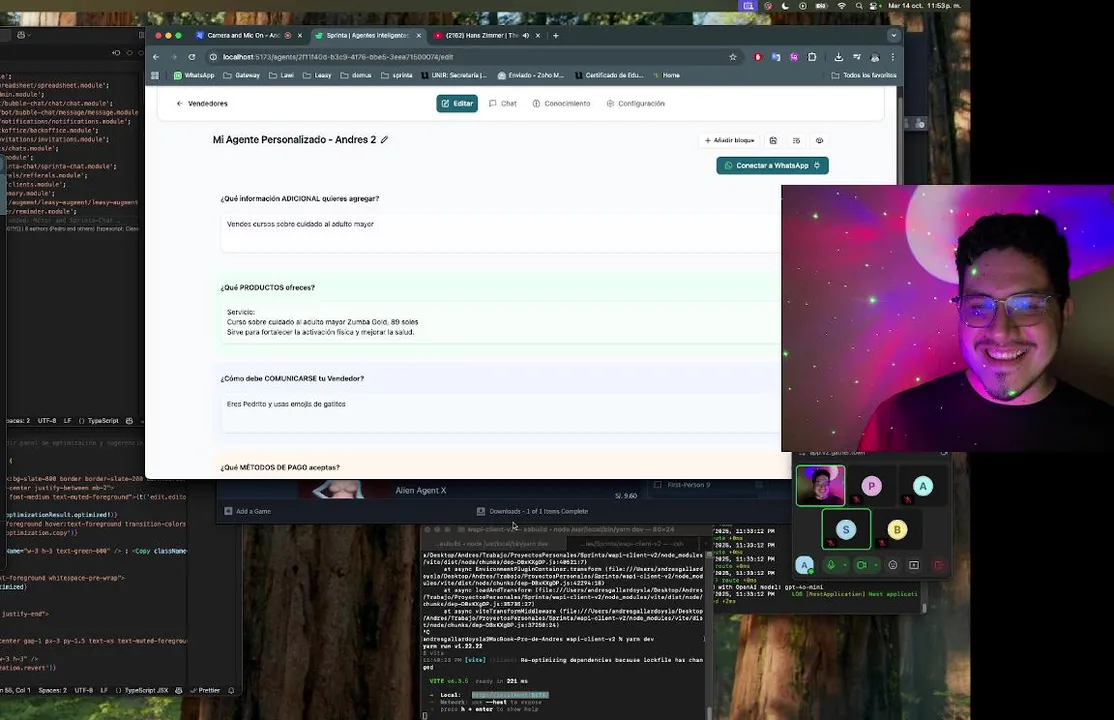Click the browser forward arrow
This screenshot has width=1114, height=720.
click(174, 57)
